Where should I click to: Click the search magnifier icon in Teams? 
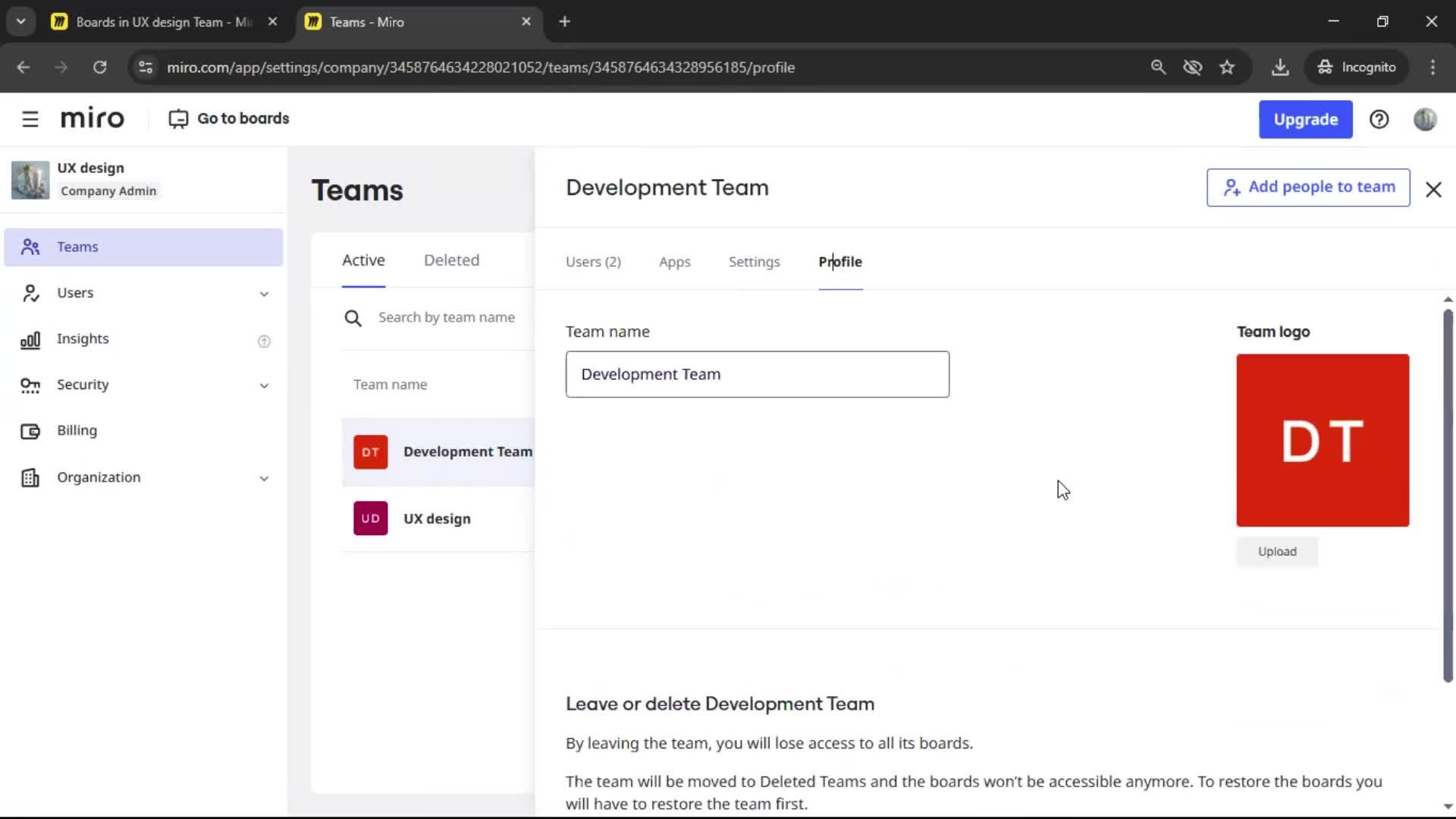coord(353,318)
